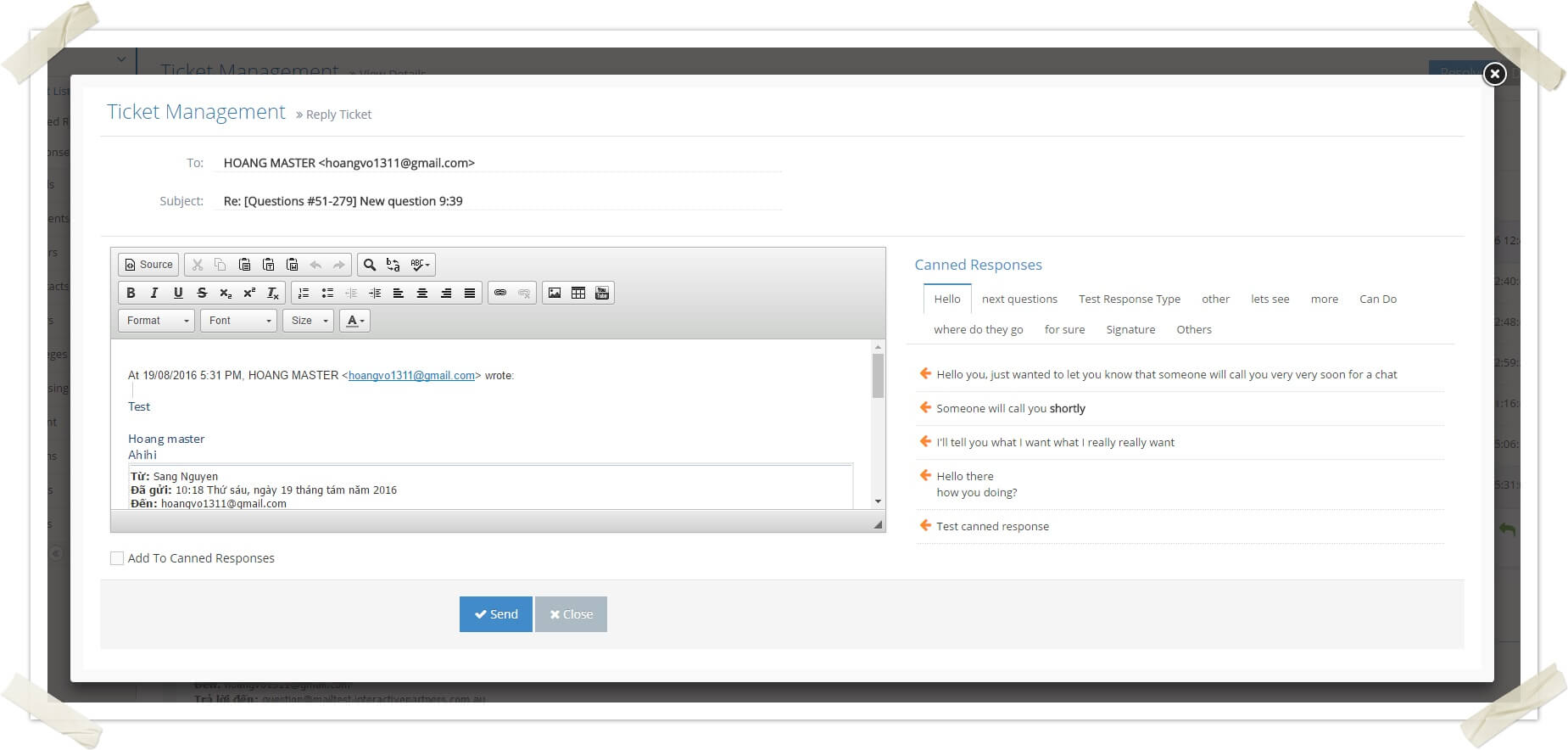Click the Send button
Screen dimensions: 1568x750
(x=496, y=614)
